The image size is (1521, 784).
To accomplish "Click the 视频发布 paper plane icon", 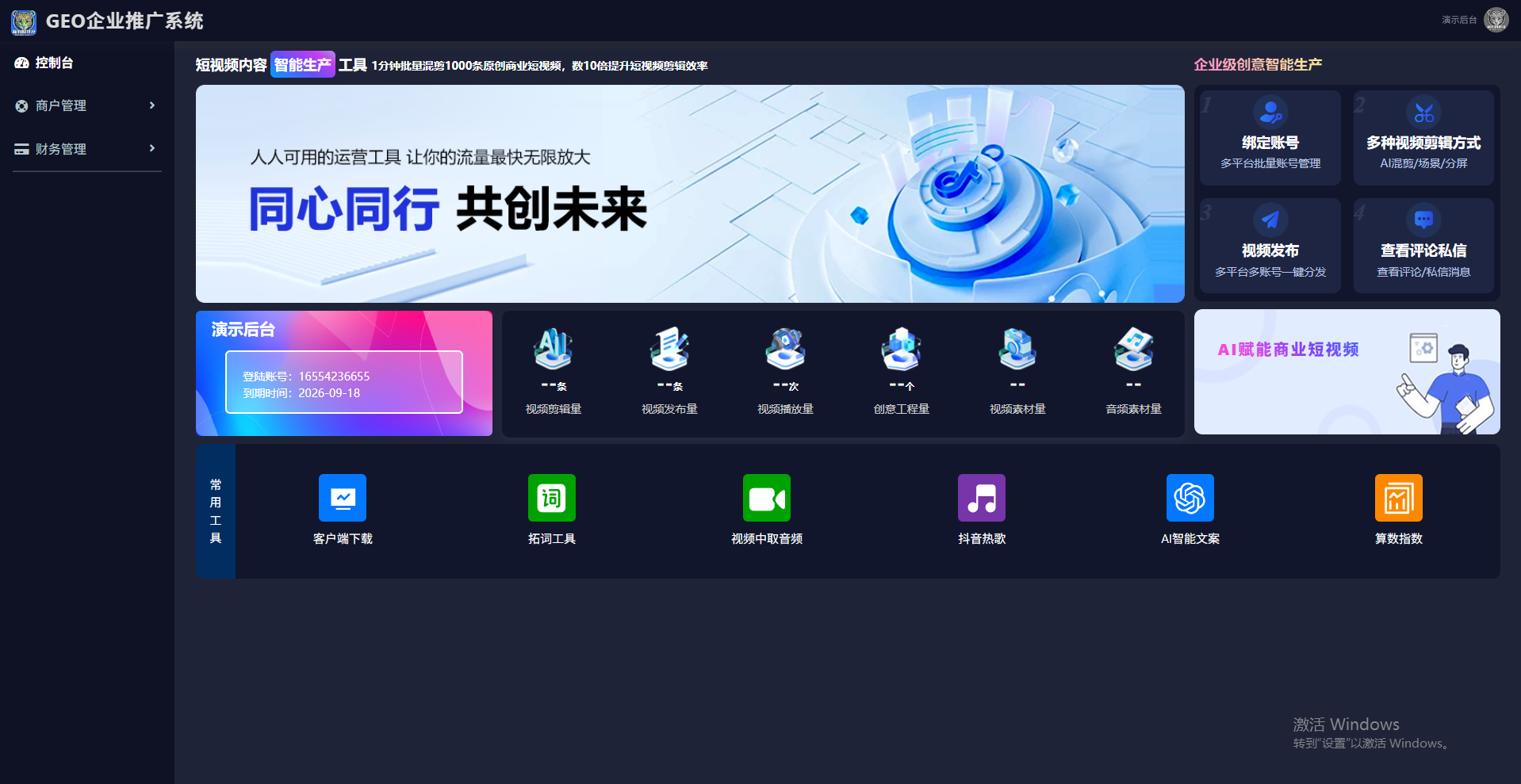I will [1270, 220].
